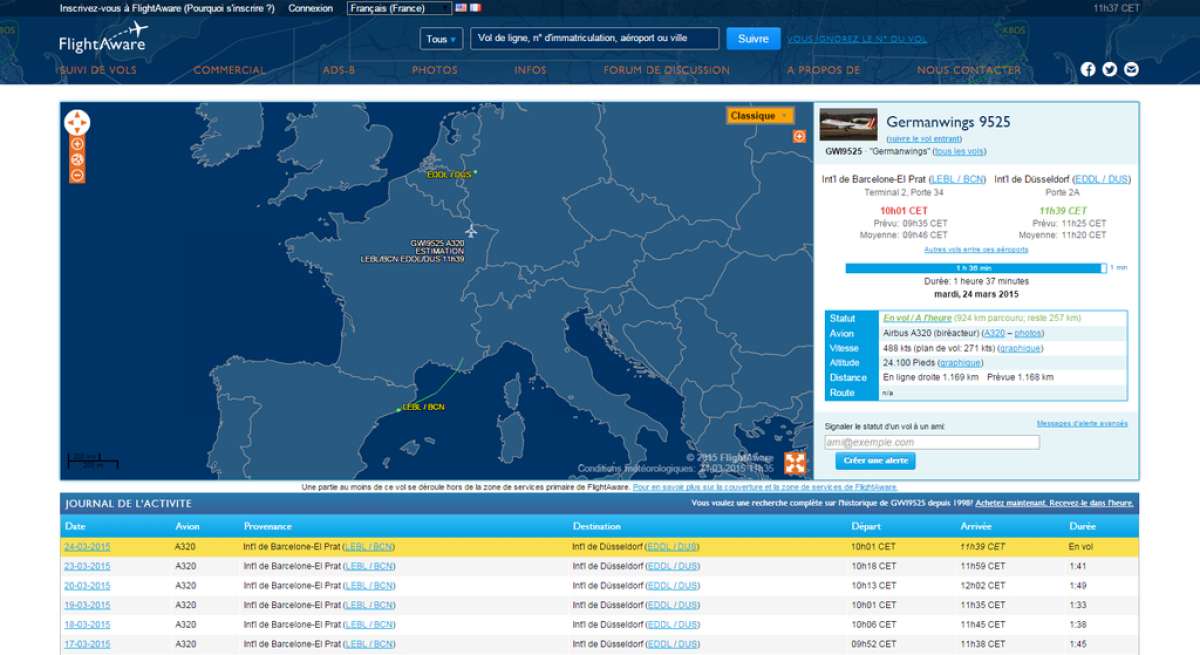This screenshot has height=655, width=1200.
Task: Open the Infos menu
Action: 530,70
